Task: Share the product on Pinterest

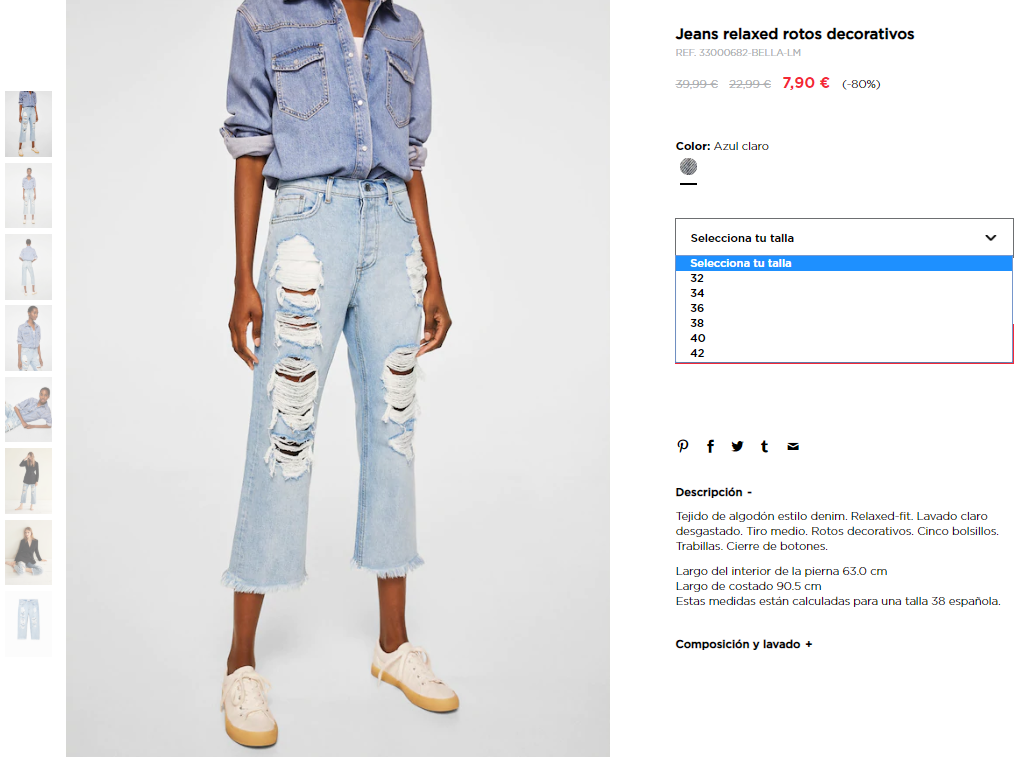Action: (682, 446)
